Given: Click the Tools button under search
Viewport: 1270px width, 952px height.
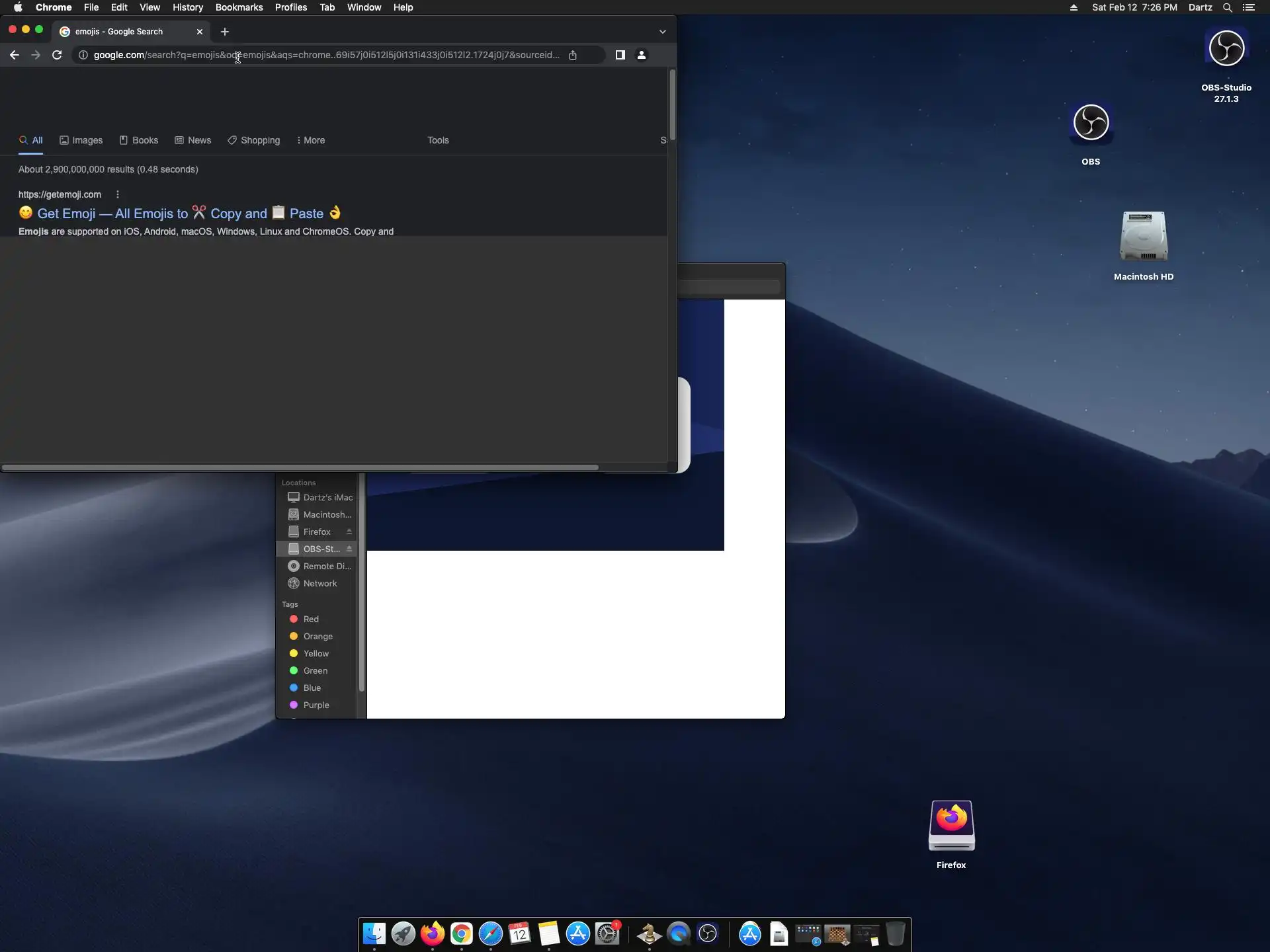Looking at the screenshot, I should click(x=438, y=140).
